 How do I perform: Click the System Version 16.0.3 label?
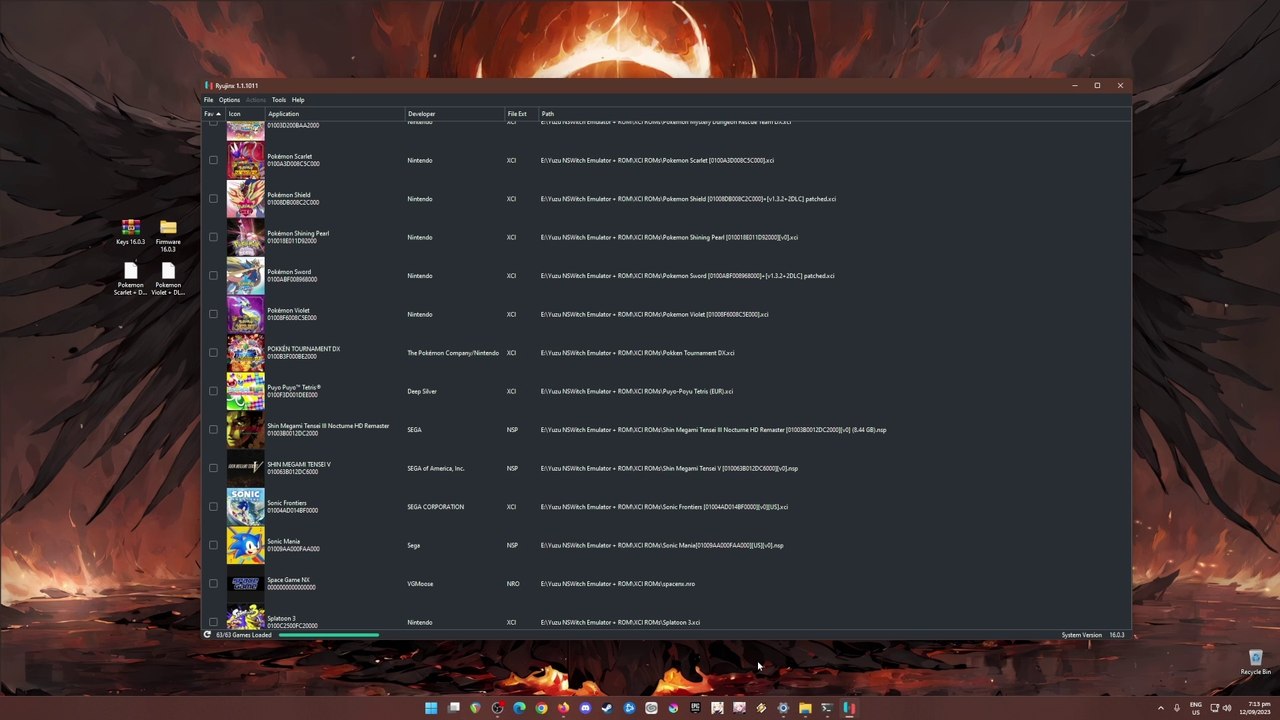pos(1093,635)
